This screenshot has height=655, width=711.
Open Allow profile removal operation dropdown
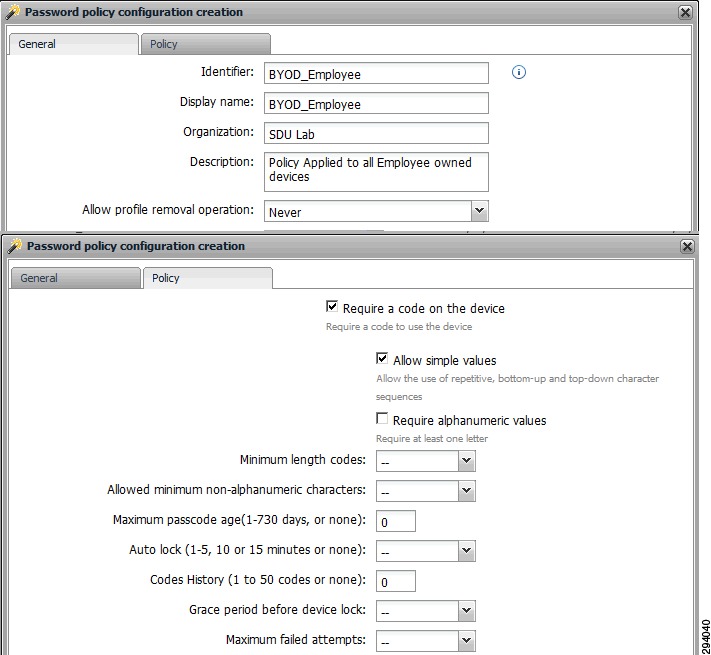coord(479,211)
